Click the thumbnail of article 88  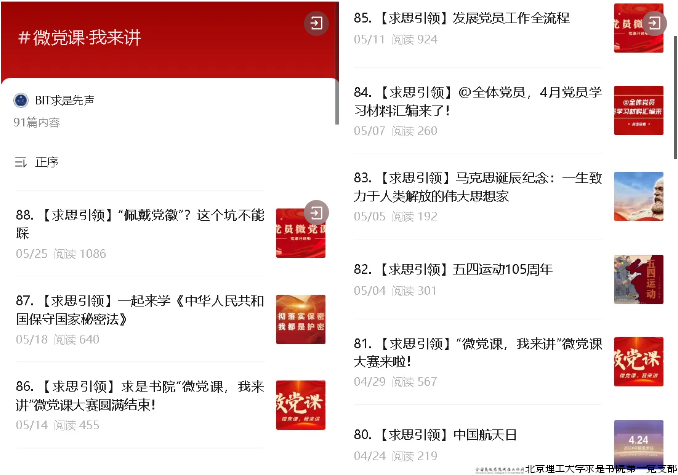[x=301, y=233]
